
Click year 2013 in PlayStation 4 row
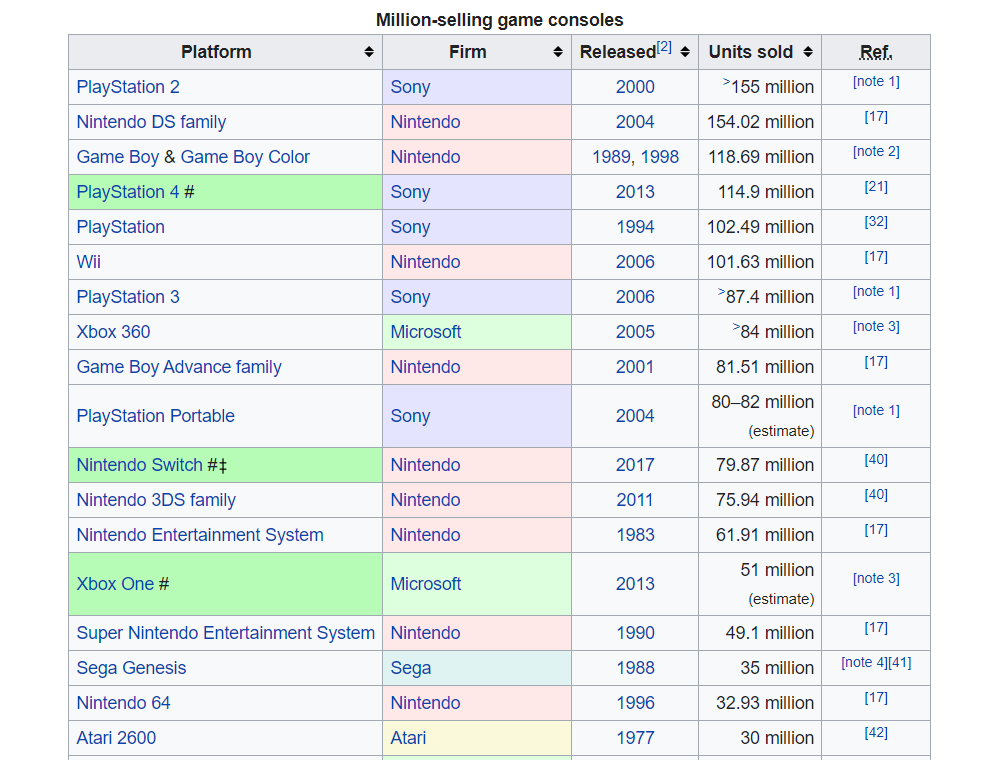pos(634,193)
